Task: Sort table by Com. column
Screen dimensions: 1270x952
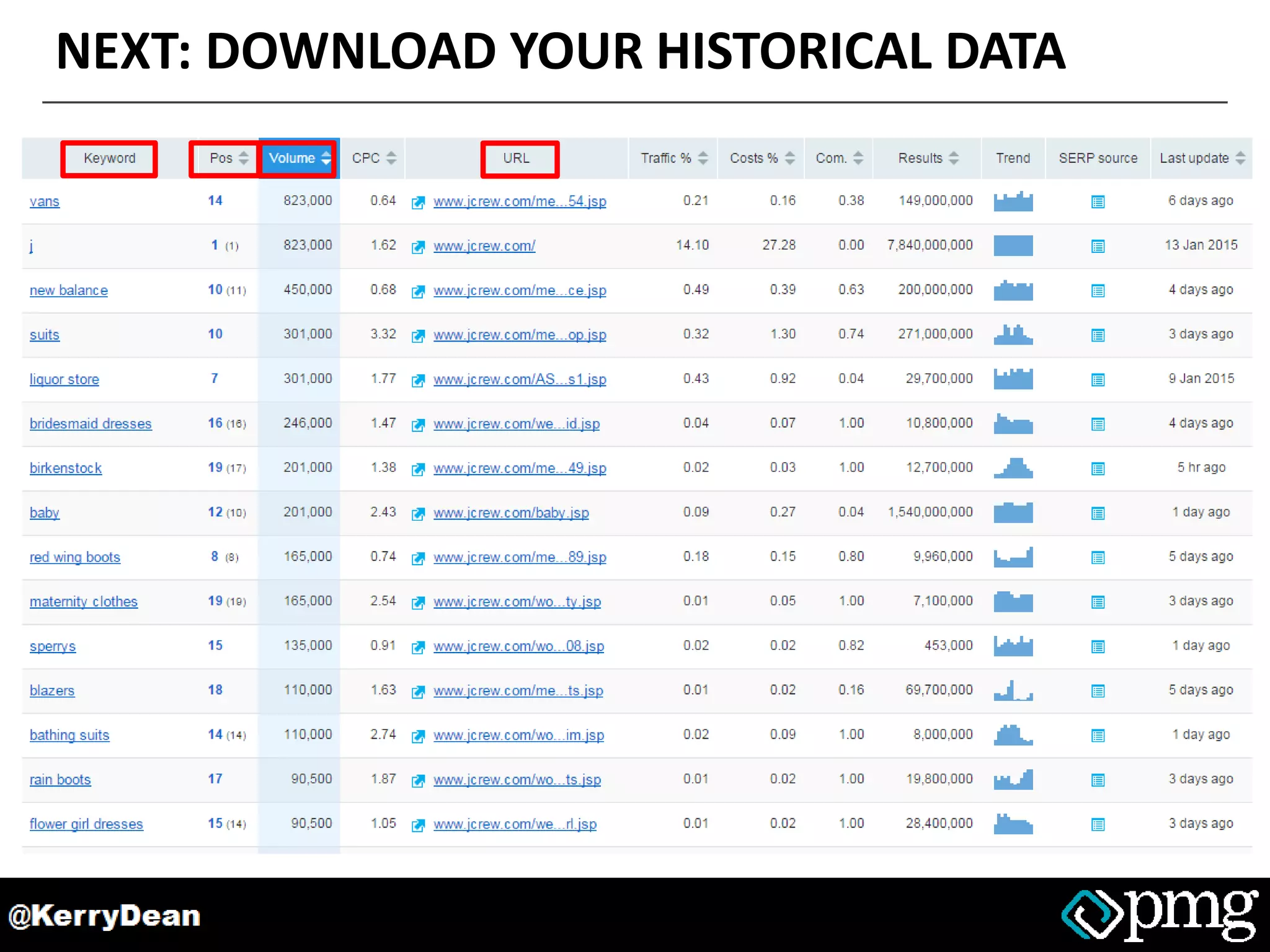Action: pos(858,158)
